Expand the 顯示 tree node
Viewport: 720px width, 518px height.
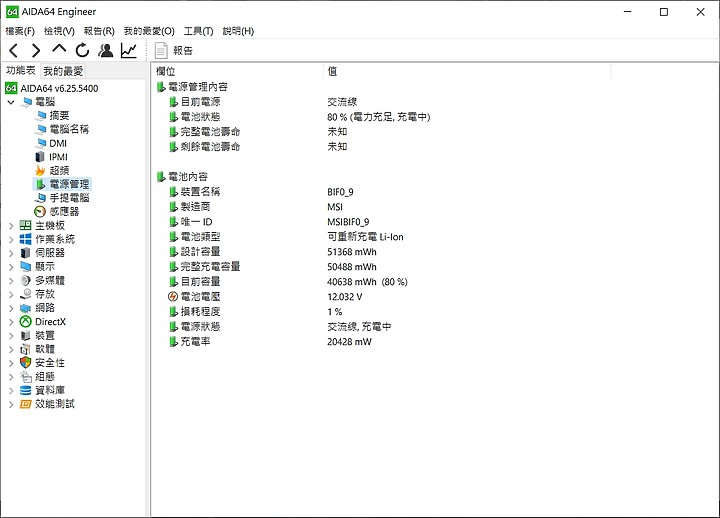pos(11,267)
